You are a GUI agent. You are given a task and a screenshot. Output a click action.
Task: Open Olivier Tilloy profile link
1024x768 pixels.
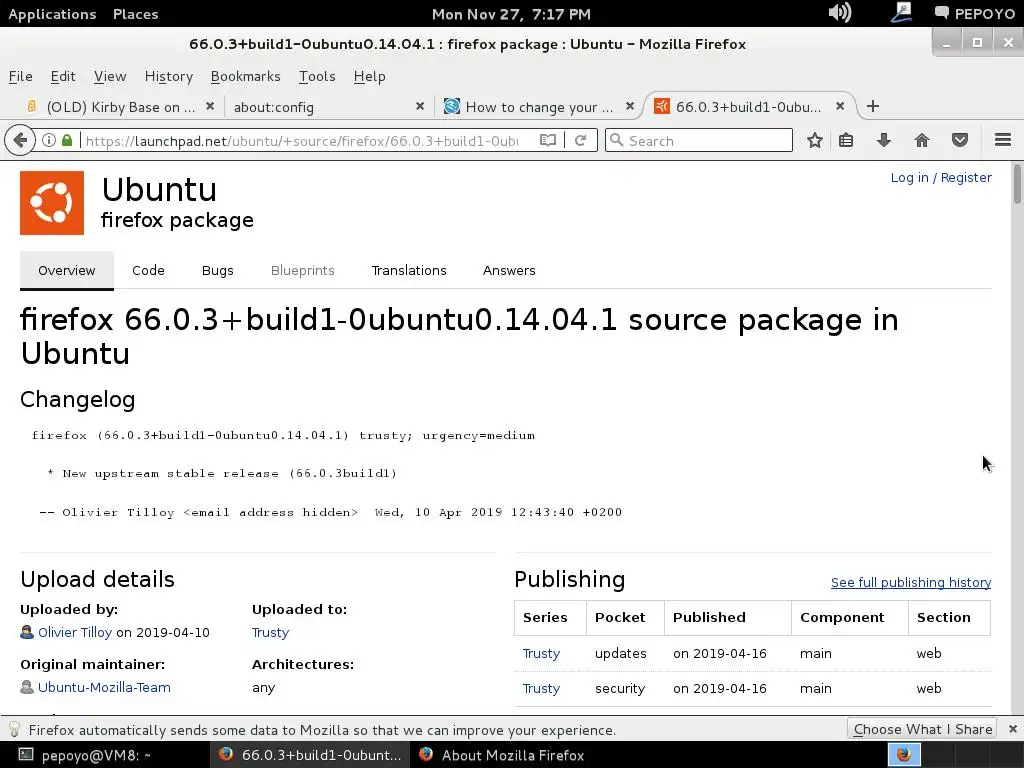75,632
